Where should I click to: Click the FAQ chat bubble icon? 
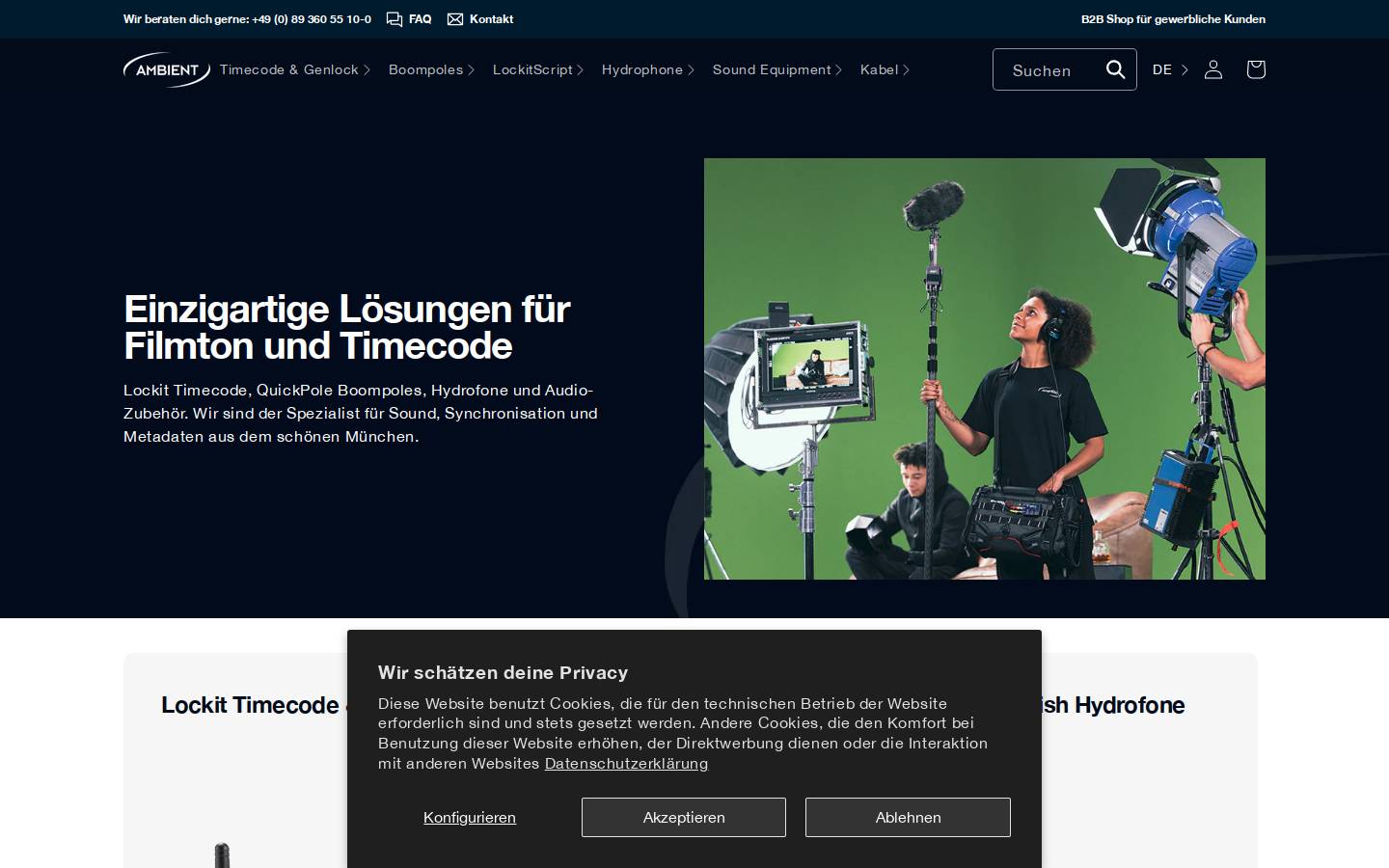(x=395, y=19)
